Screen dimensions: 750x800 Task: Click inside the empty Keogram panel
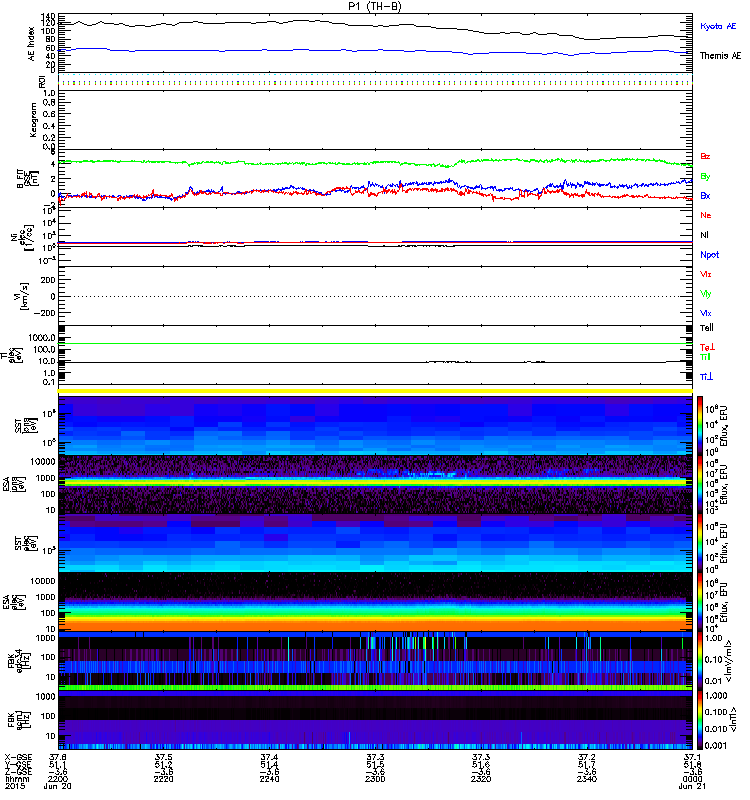coord(375,120)
